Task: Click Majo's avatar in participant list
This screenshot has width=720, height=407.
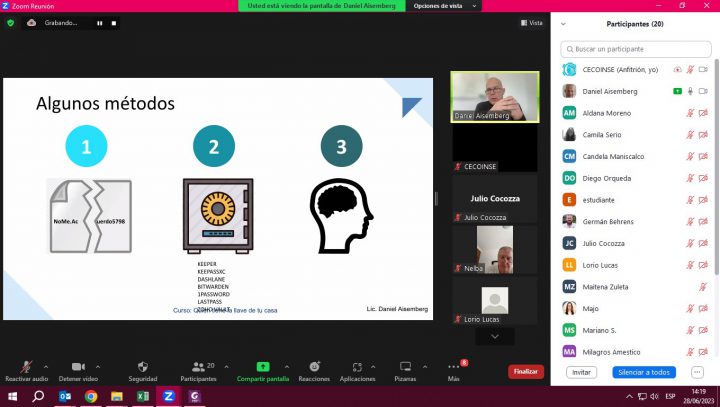Action: click(569, 308)
